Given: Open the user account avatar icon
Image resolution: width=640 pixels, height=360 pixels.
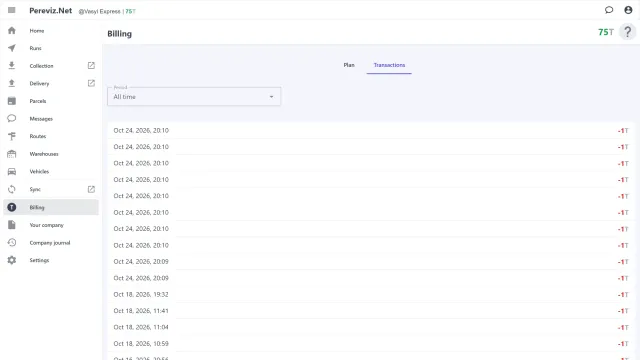Looking at the screenshot, I should pyautogui.click(x=628, y=10).
